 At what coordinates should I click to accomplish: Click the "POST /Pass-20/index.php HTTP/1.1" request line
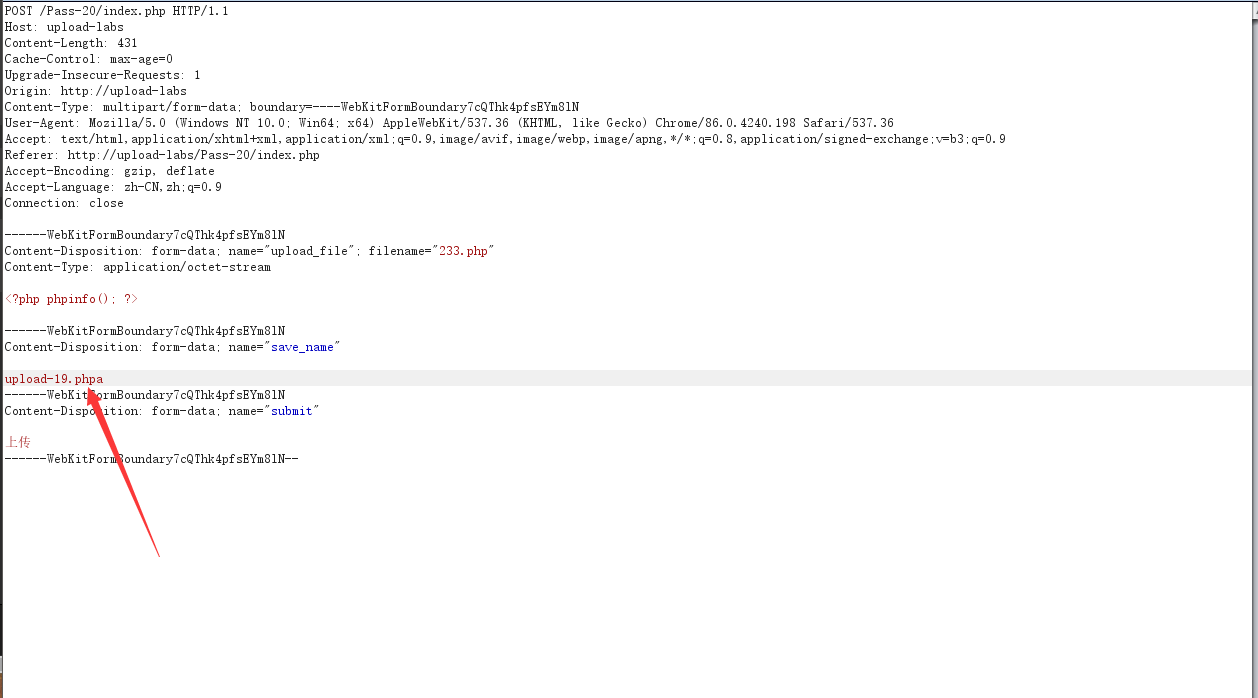tap(116, 11)
